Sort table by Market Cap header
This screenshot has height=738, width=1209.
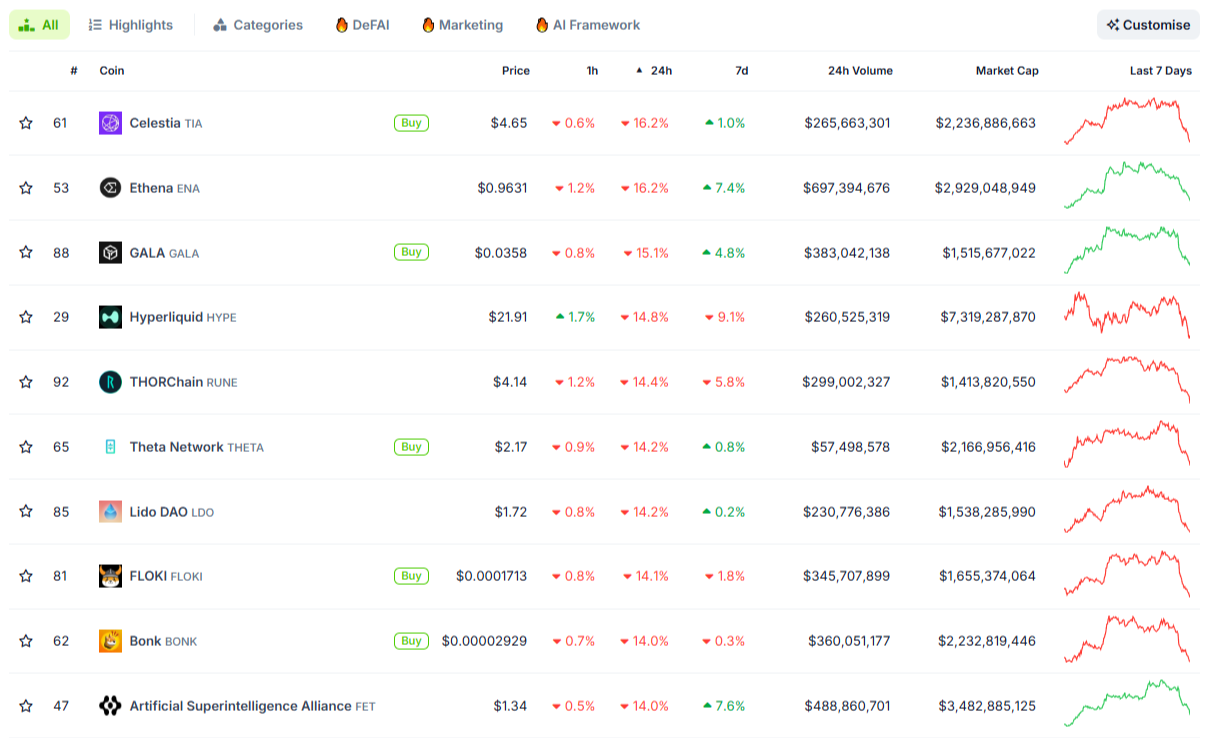(1007, 71)
